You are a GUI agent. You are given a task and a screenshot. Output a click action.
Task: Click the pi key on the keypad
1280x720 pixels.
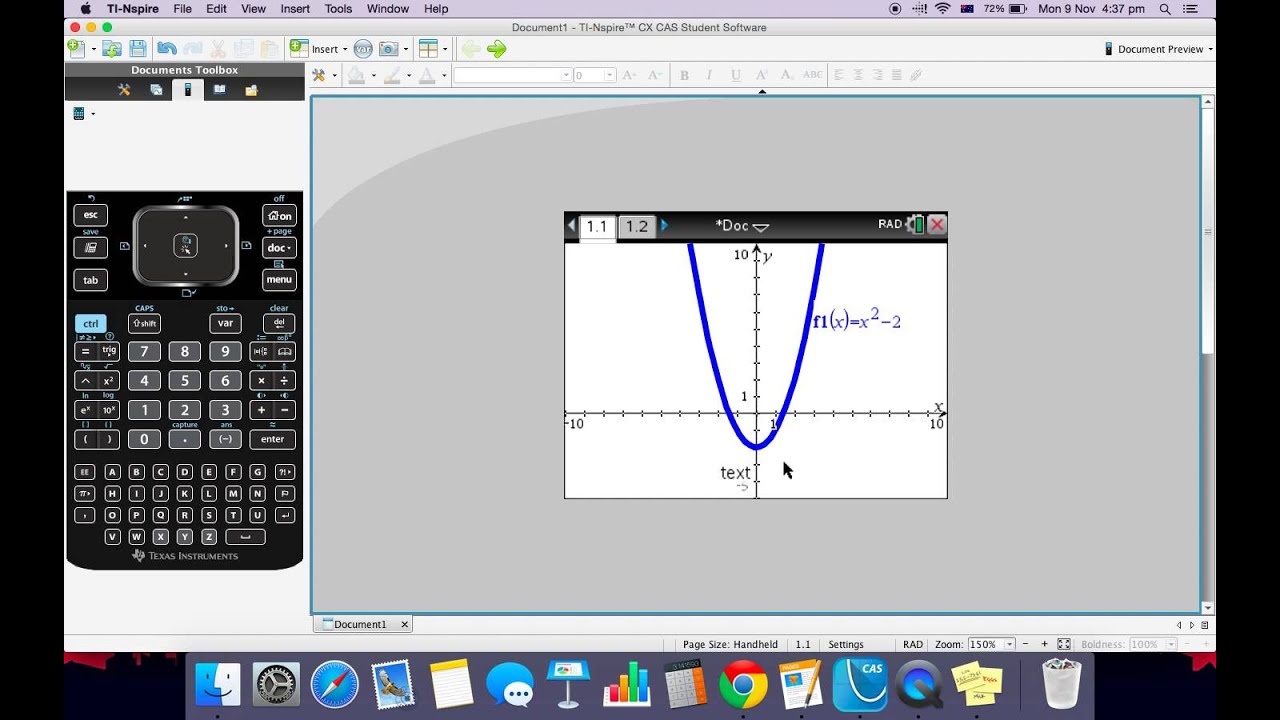[85, 494]
